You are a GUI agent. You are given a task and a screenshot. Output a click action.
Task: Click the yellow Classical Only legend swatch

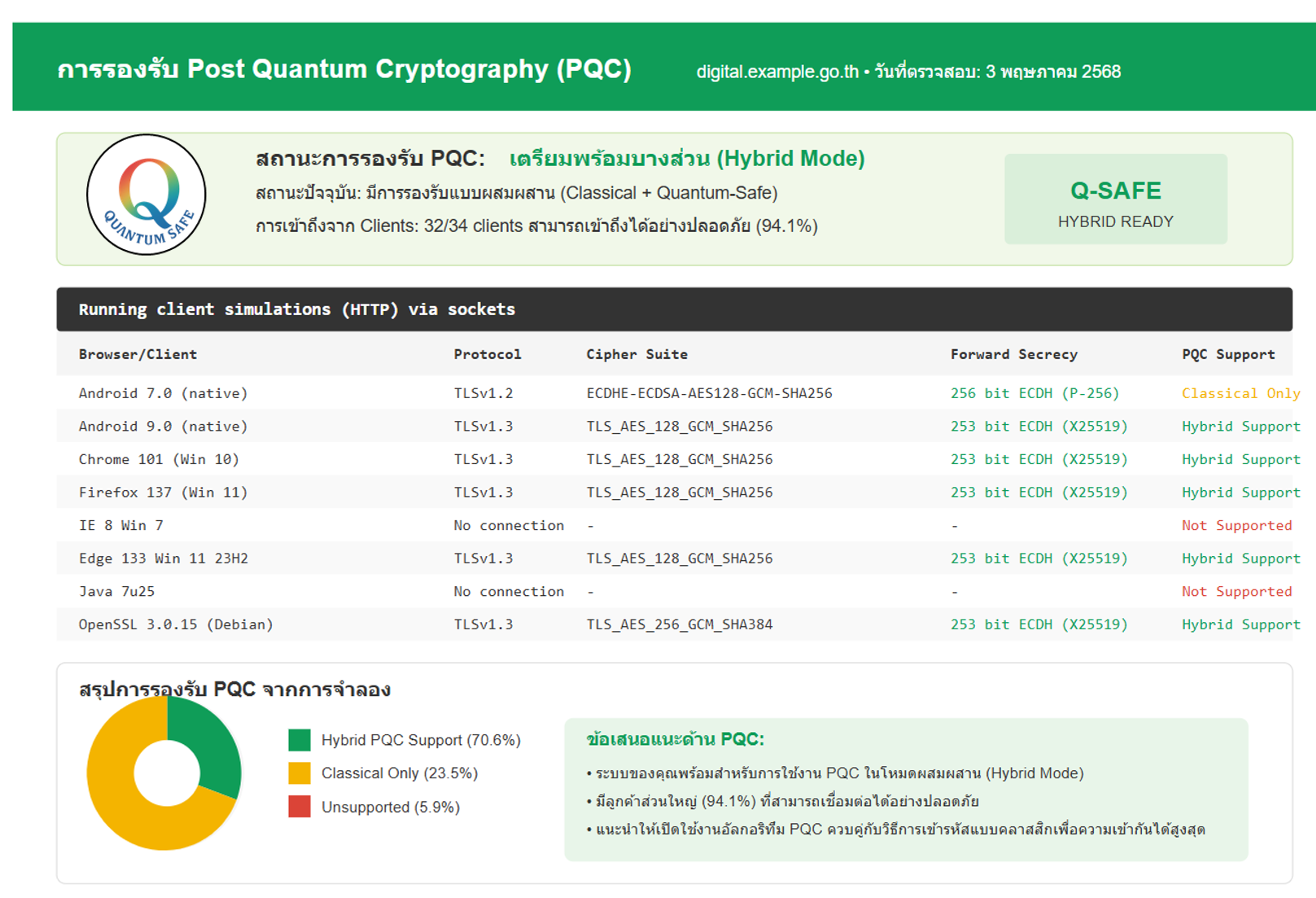(x=299, y=773)
